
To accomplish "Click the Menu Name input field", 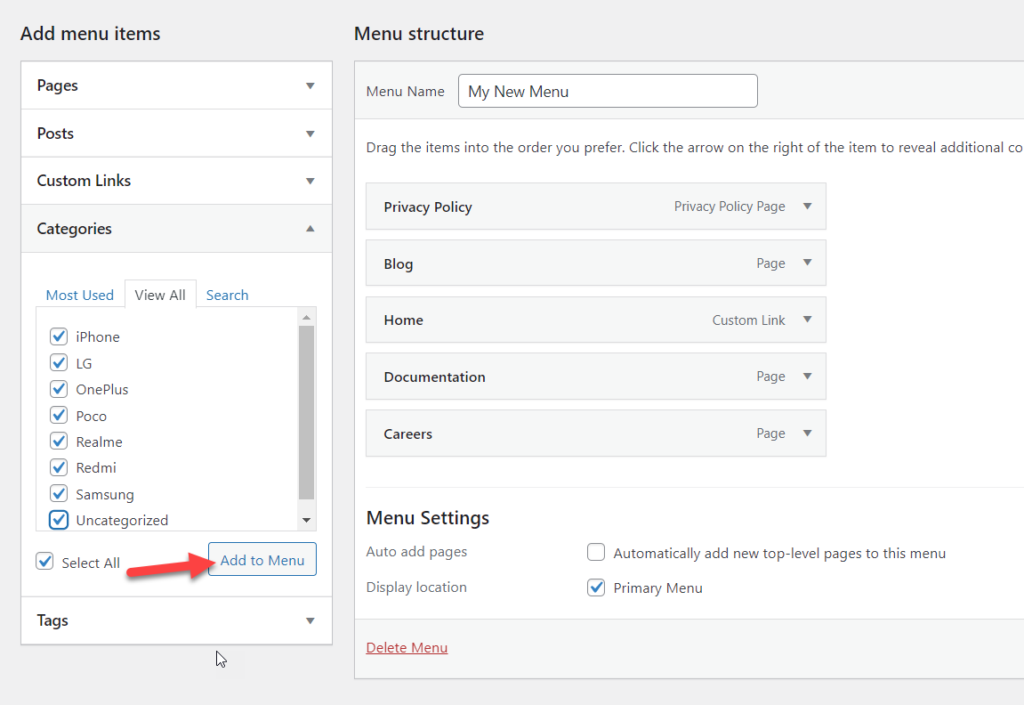I will (608, 91).
